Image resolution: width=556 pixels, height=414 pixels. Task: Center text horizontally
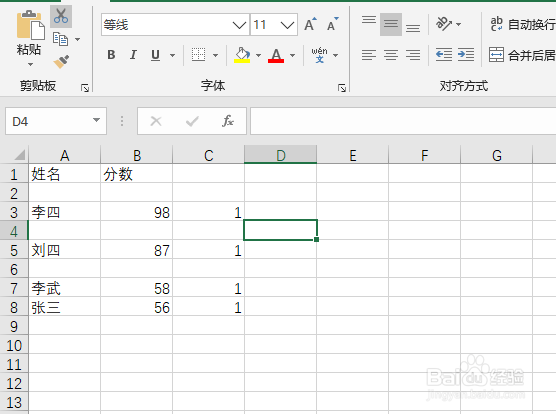point(391,55)
